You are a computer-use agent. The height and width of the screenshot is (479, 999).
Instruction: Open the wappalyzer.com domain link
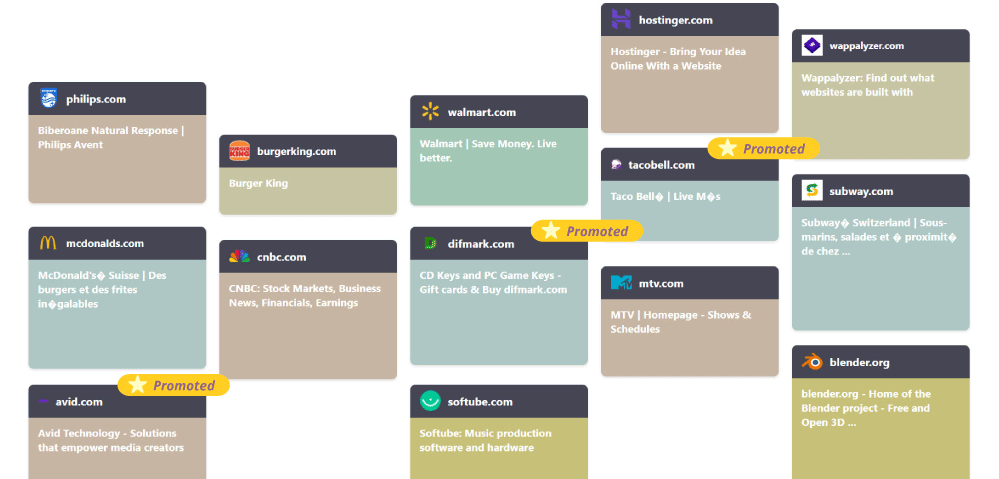(x=866, y=46)
